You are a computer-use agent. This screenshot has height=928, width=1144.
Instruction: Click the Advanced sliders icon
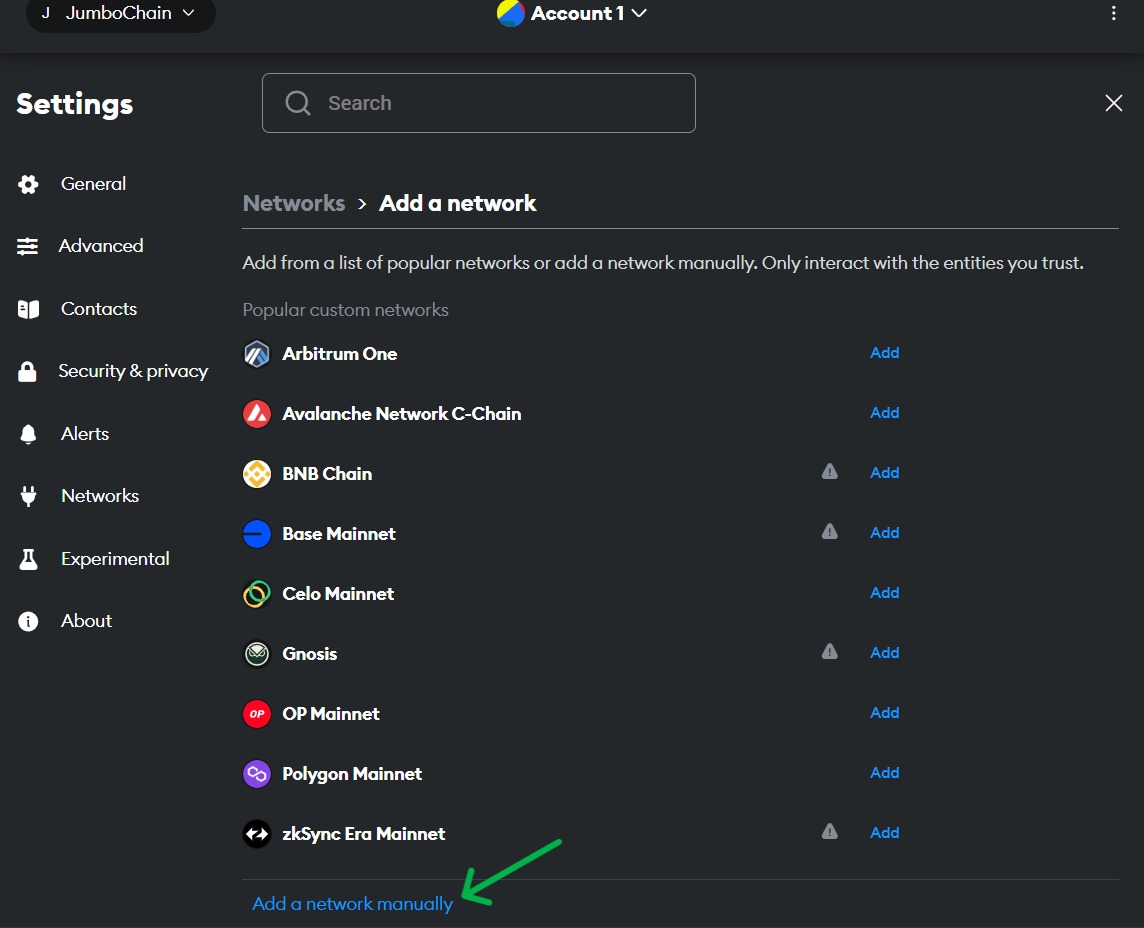28,247
